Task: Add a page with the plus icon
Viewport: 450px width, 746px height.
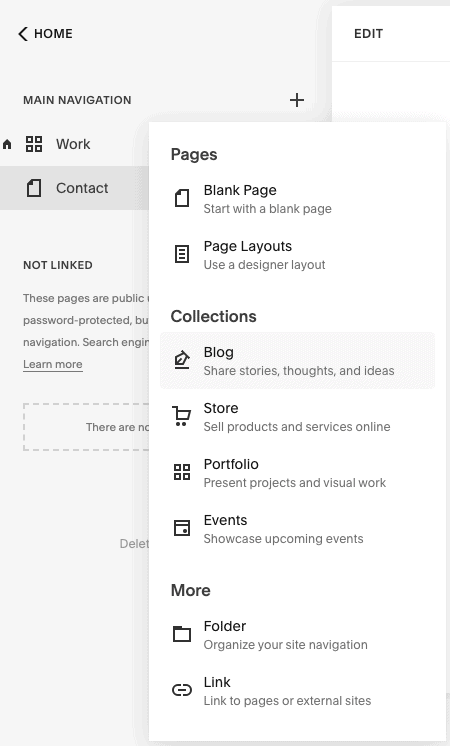Action: 297,100
